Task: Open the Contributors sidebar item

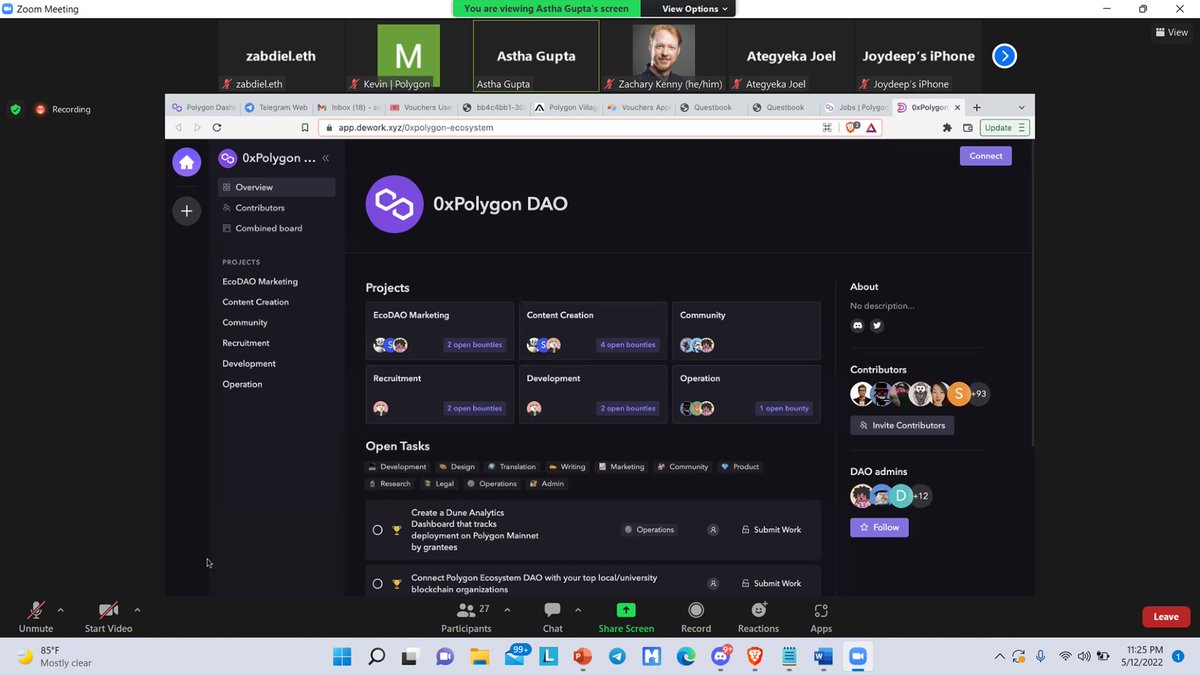Action: pyautogui.click(x=277, y=208)
